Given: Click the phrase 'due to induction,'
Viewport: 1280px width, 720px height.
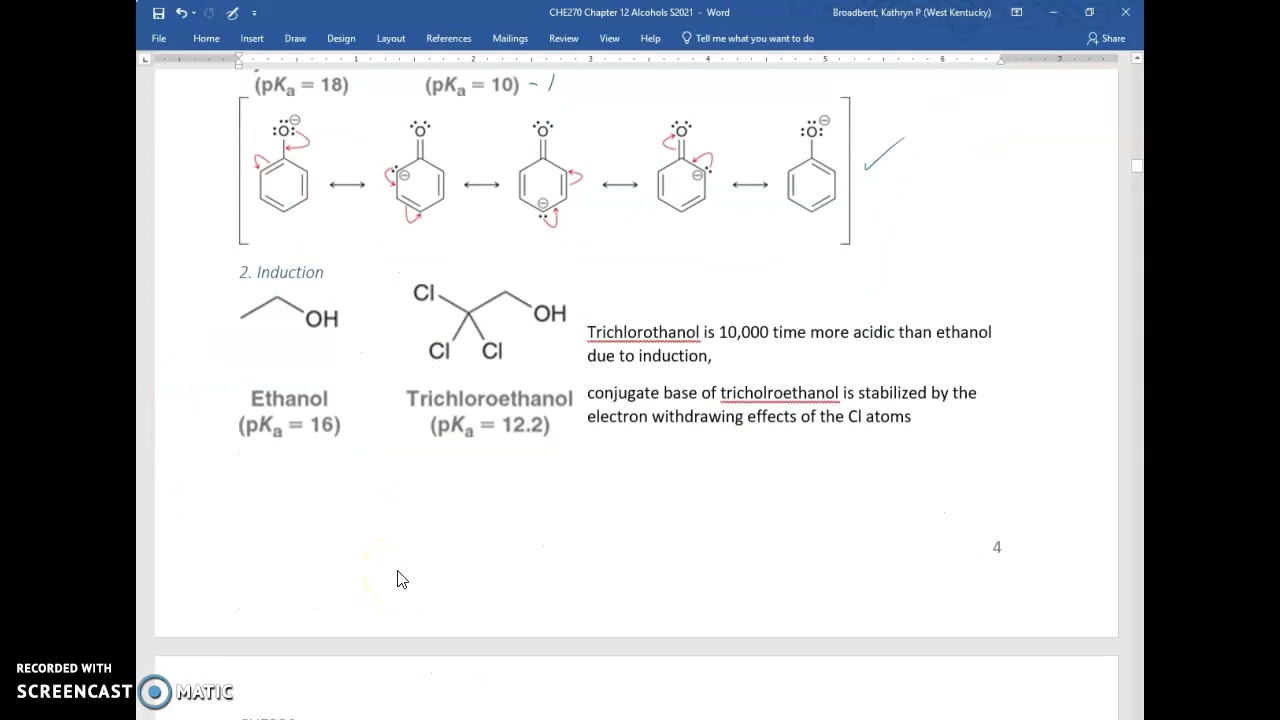Looking at the screenshot, I should 649,356.
